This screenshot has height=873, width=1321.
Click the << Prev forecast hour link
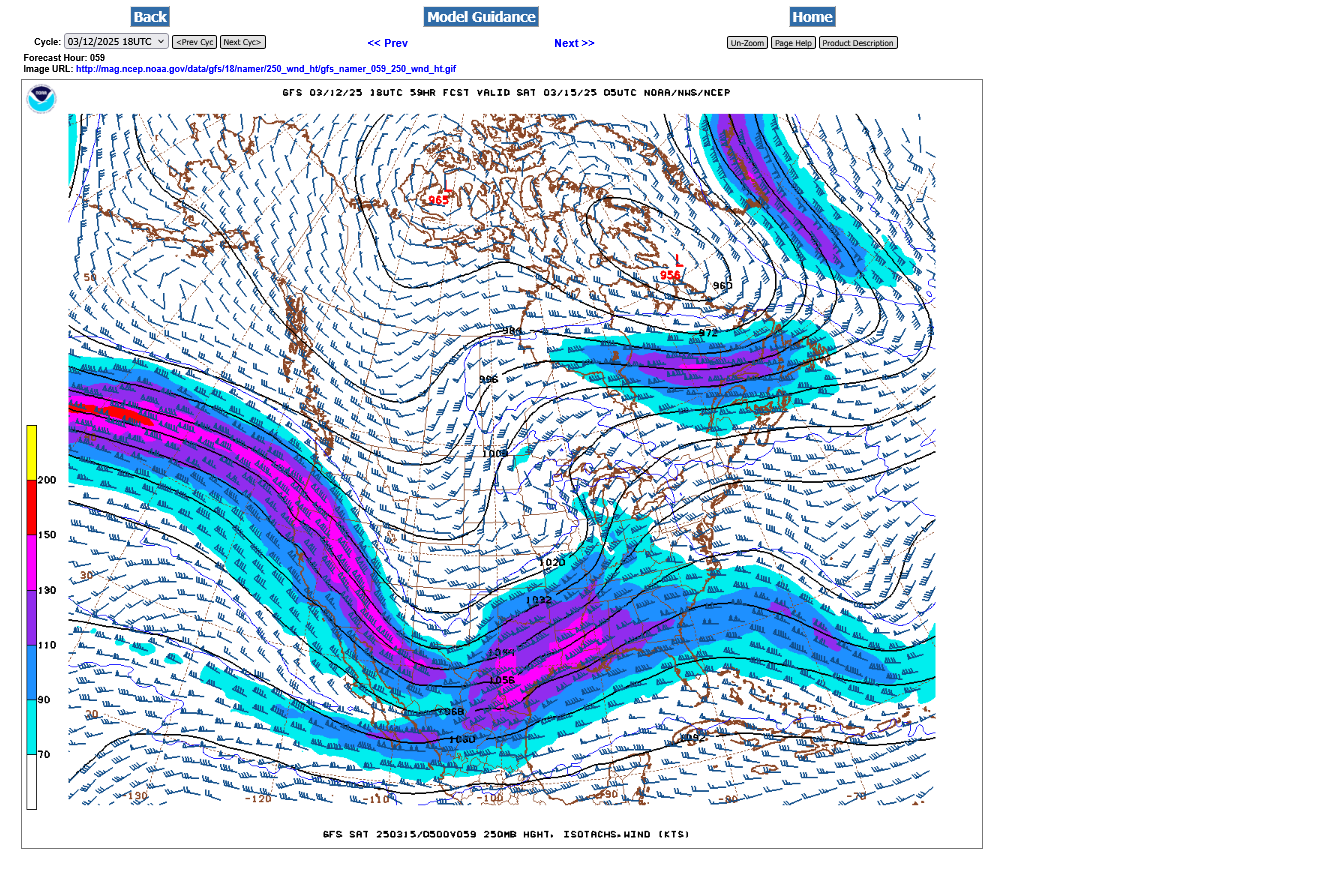pos(388,43)
